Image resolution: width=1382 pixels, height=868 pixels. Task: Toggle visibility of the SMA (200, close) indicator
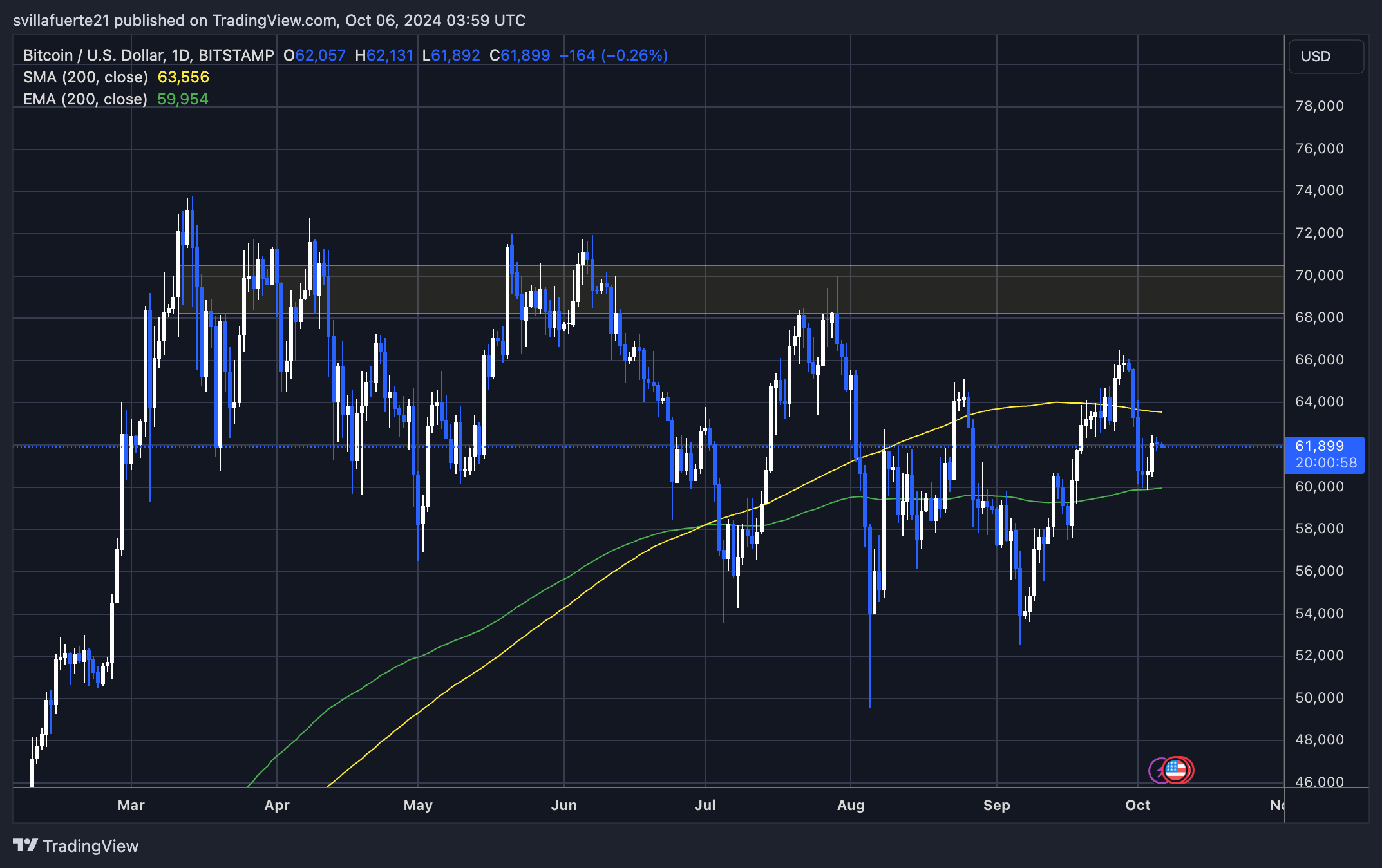click(x=85, y=77)
